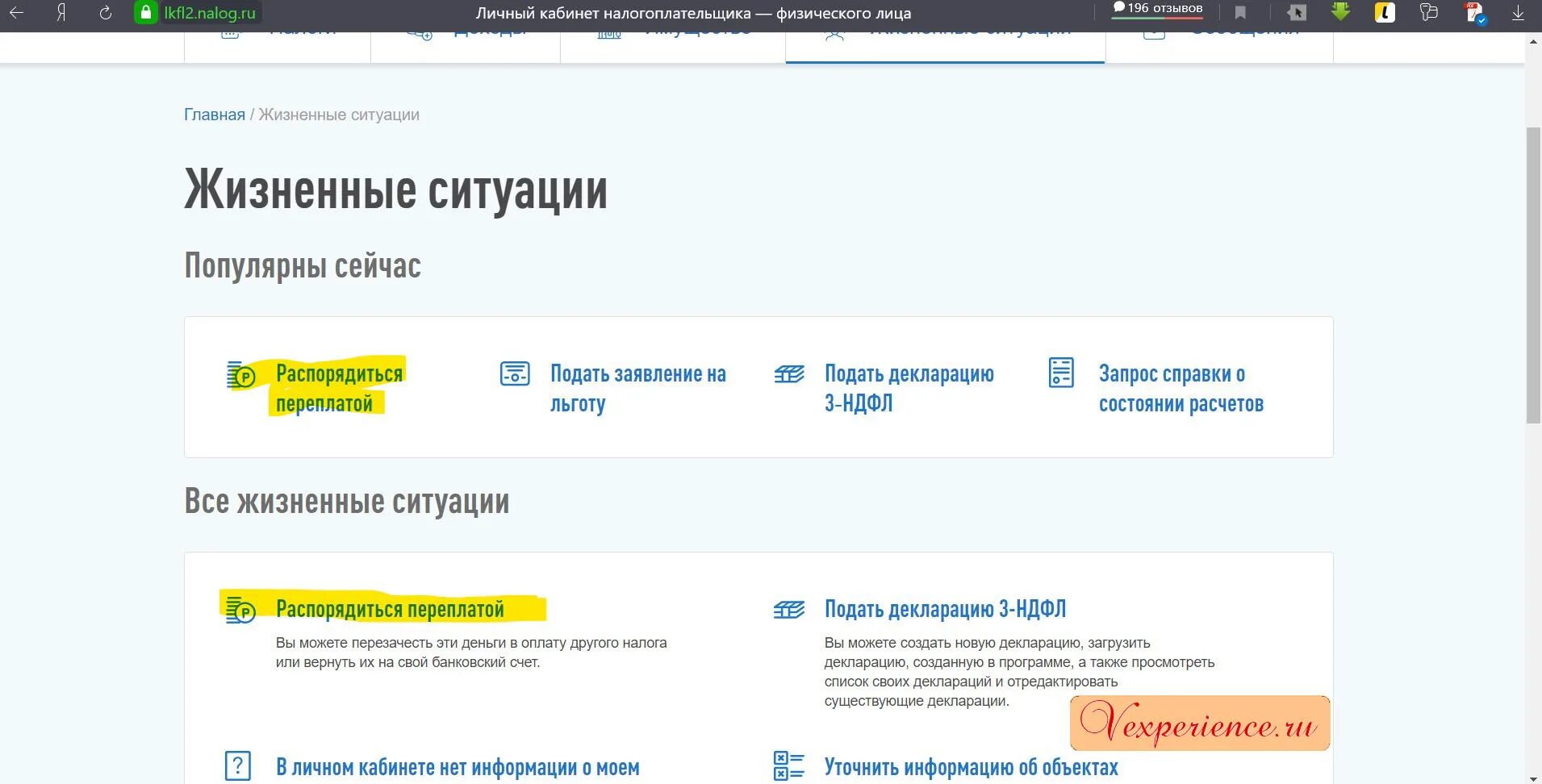1542x784 pixels.
Task: Reload the page with the refresh icon
Action: [x=105, y=13]
